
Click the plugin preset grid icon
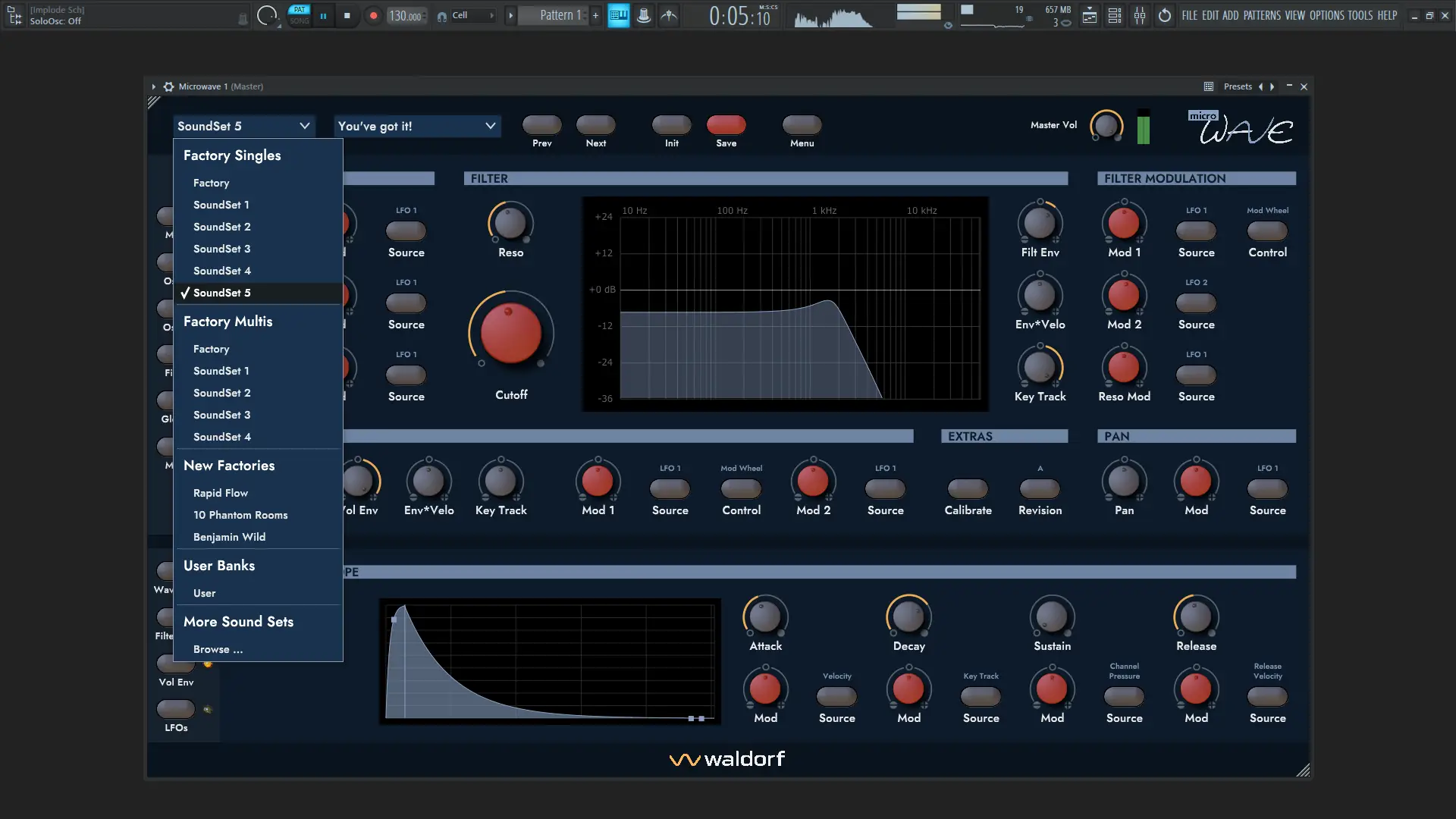1209,86
